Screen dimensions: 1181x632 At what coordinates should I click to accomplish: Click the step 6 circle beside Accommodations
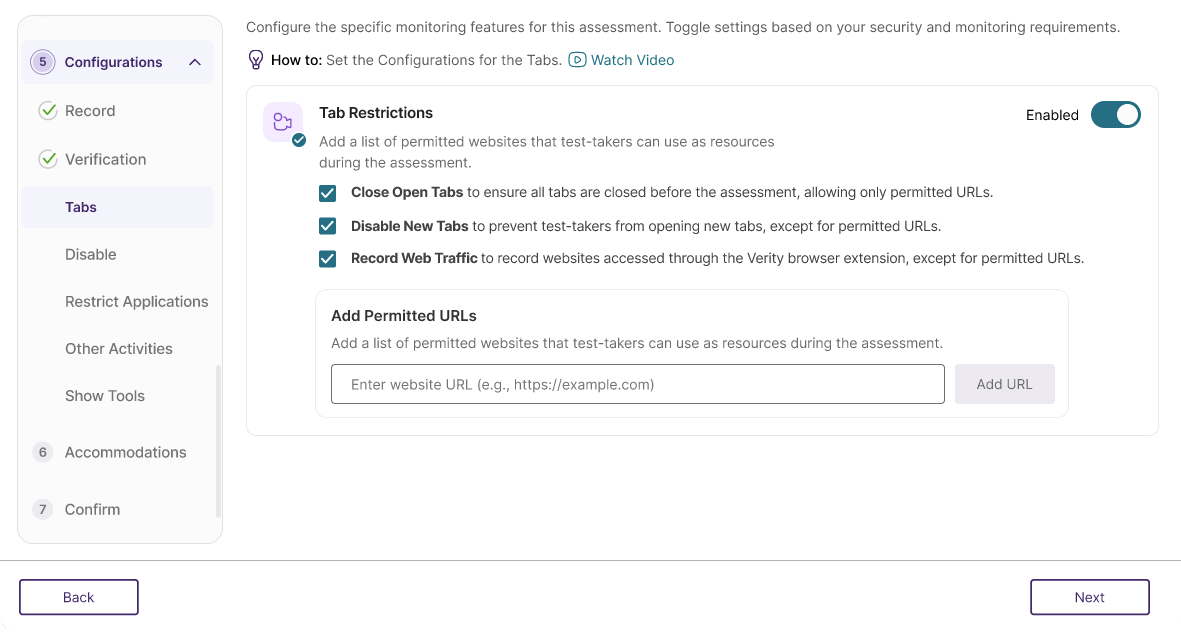tap(42, 452)
